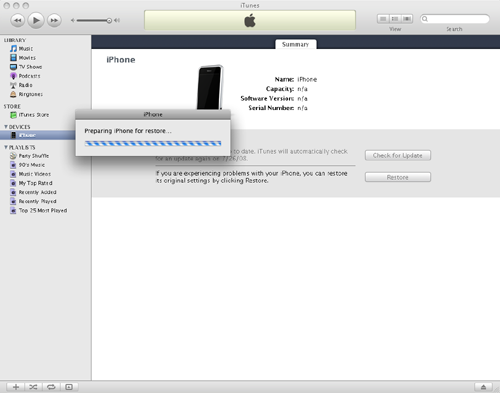Open Podcasts library icon
The image size is (500, 393).
point(13,76)
